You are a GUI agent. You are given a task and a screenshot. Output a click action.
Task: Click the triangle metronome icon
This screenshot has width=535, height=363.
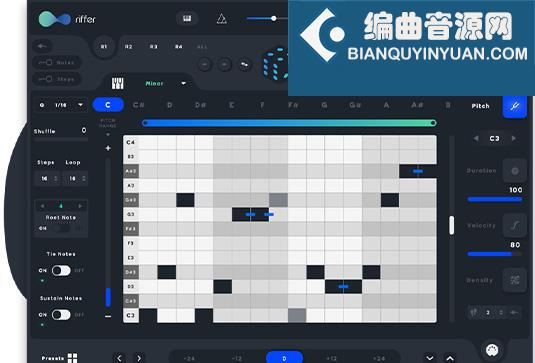[x=222, y=19]
